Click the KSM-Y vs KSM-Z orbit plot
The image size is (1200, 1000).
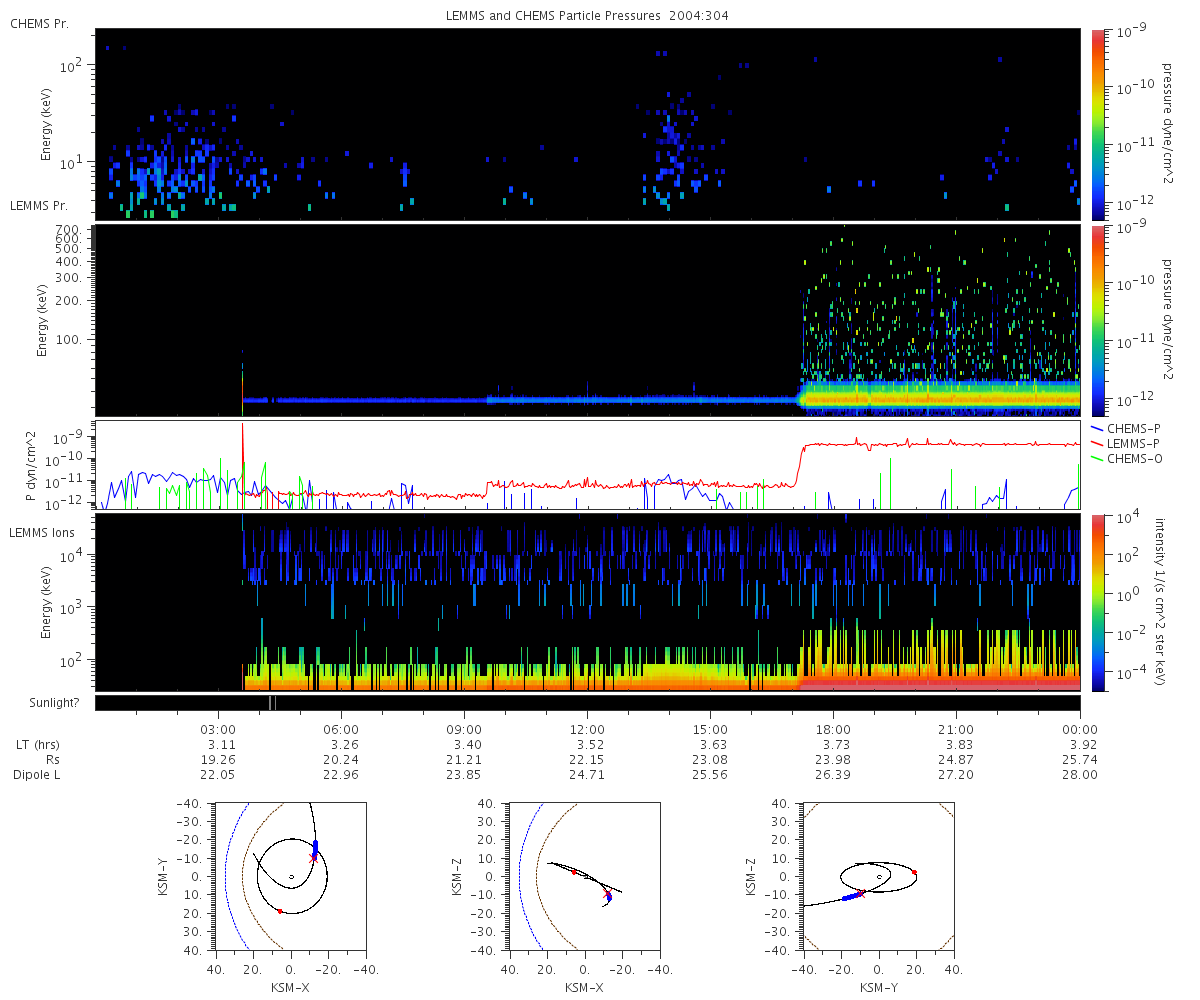878,875
